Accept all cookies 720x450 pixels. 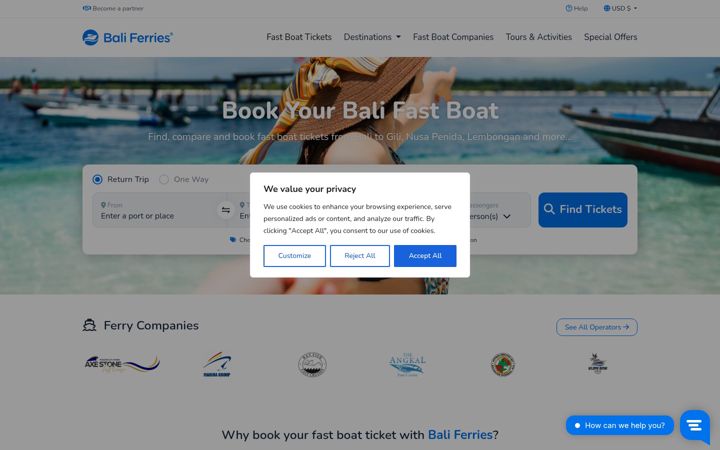coord(425,256)
